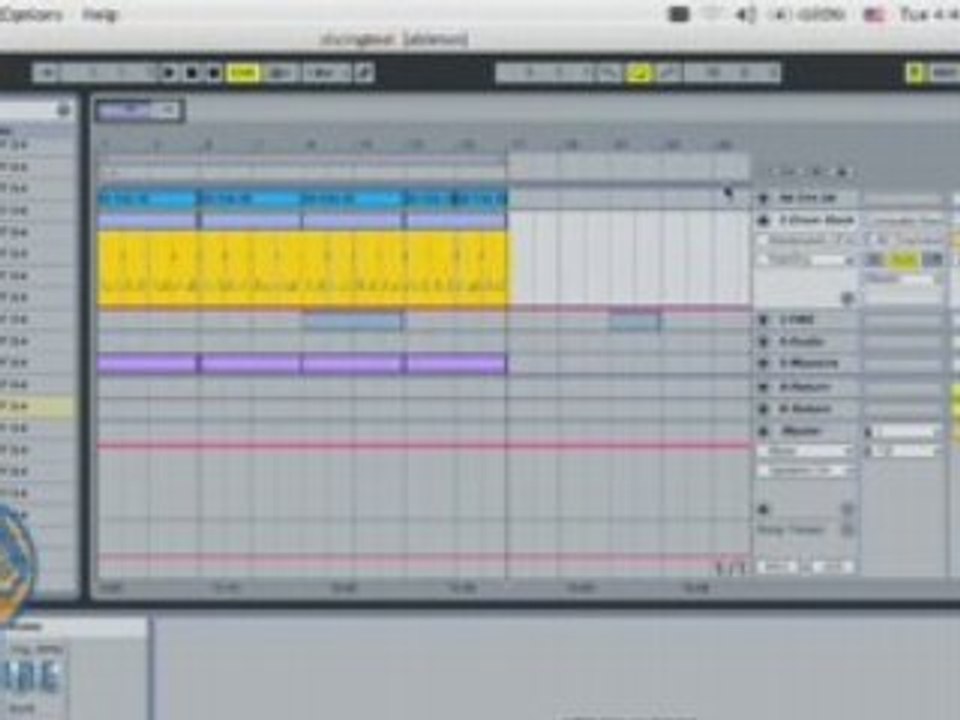The image size is (960, 720).
Task: Unfold the A Return track triangle
Action: [x=763, y=387]
